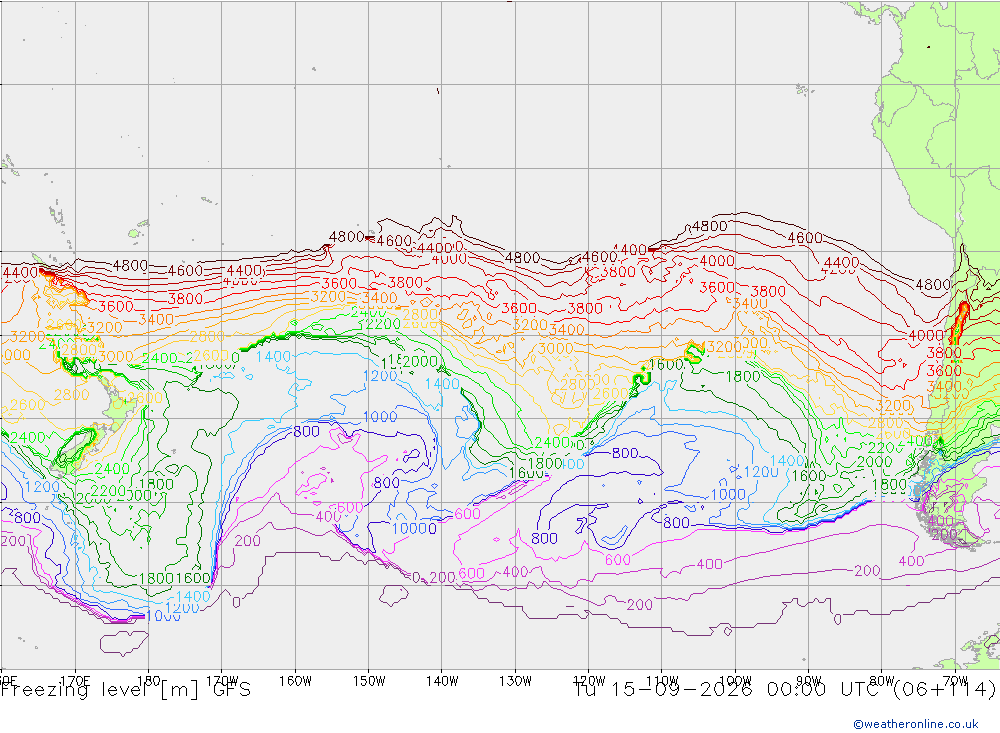The image size is (1000, 733).
Task: Click the 160W longitude axis label
Action: pyautogui.click(x=295, y=681)
